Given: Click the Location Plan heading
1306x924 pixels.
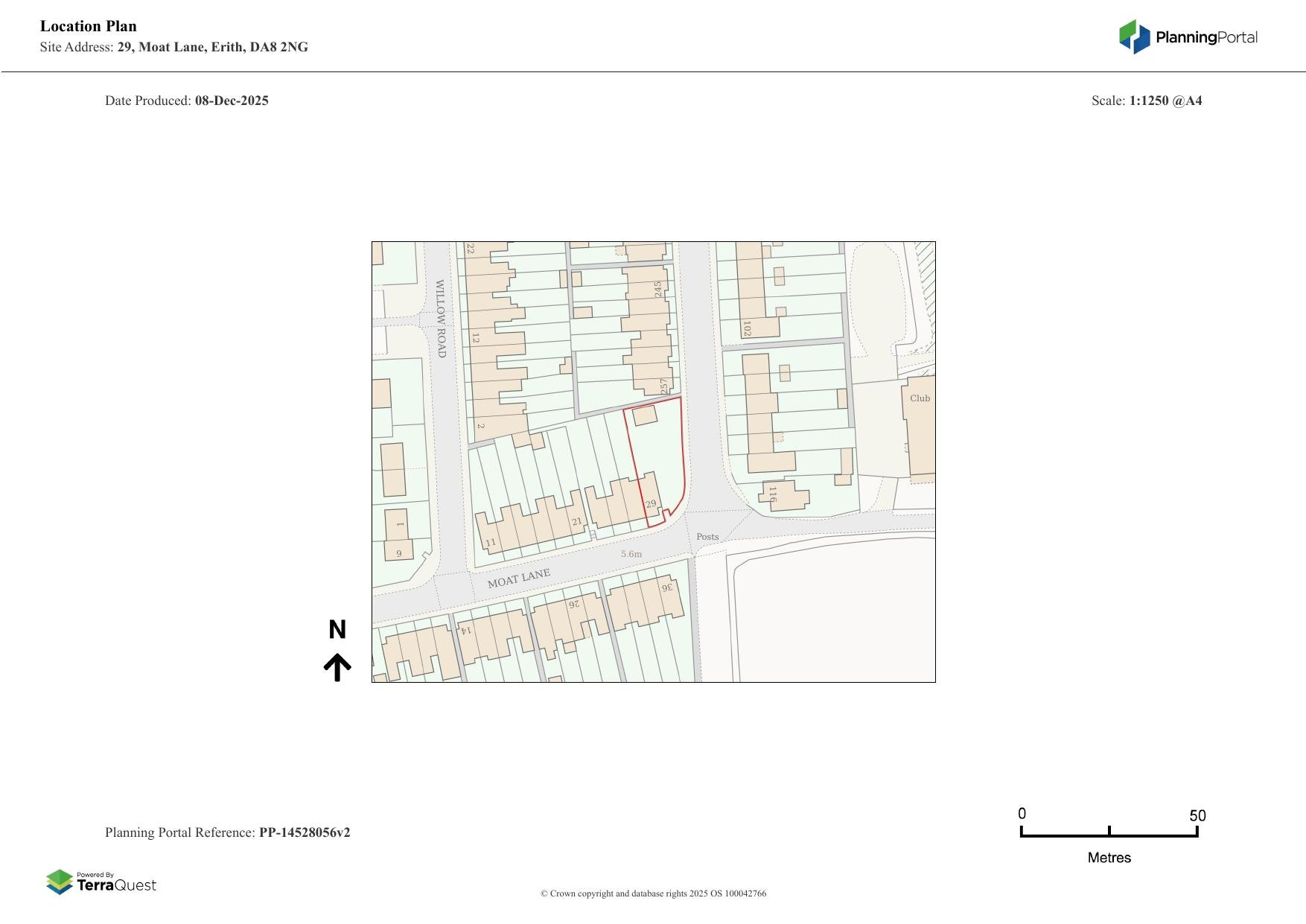Looking at the screenshot, I should point(89,26).
